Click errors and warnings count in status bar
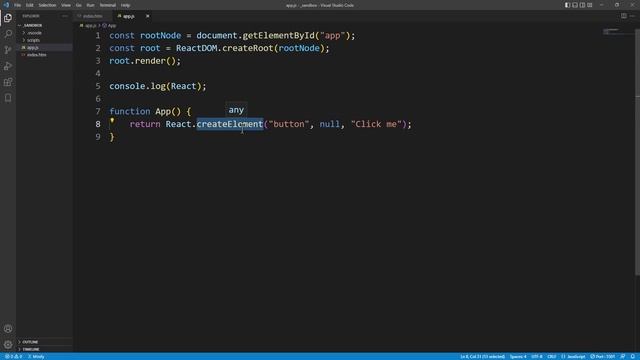The image size is (640, 360). [x=13, y=356]
